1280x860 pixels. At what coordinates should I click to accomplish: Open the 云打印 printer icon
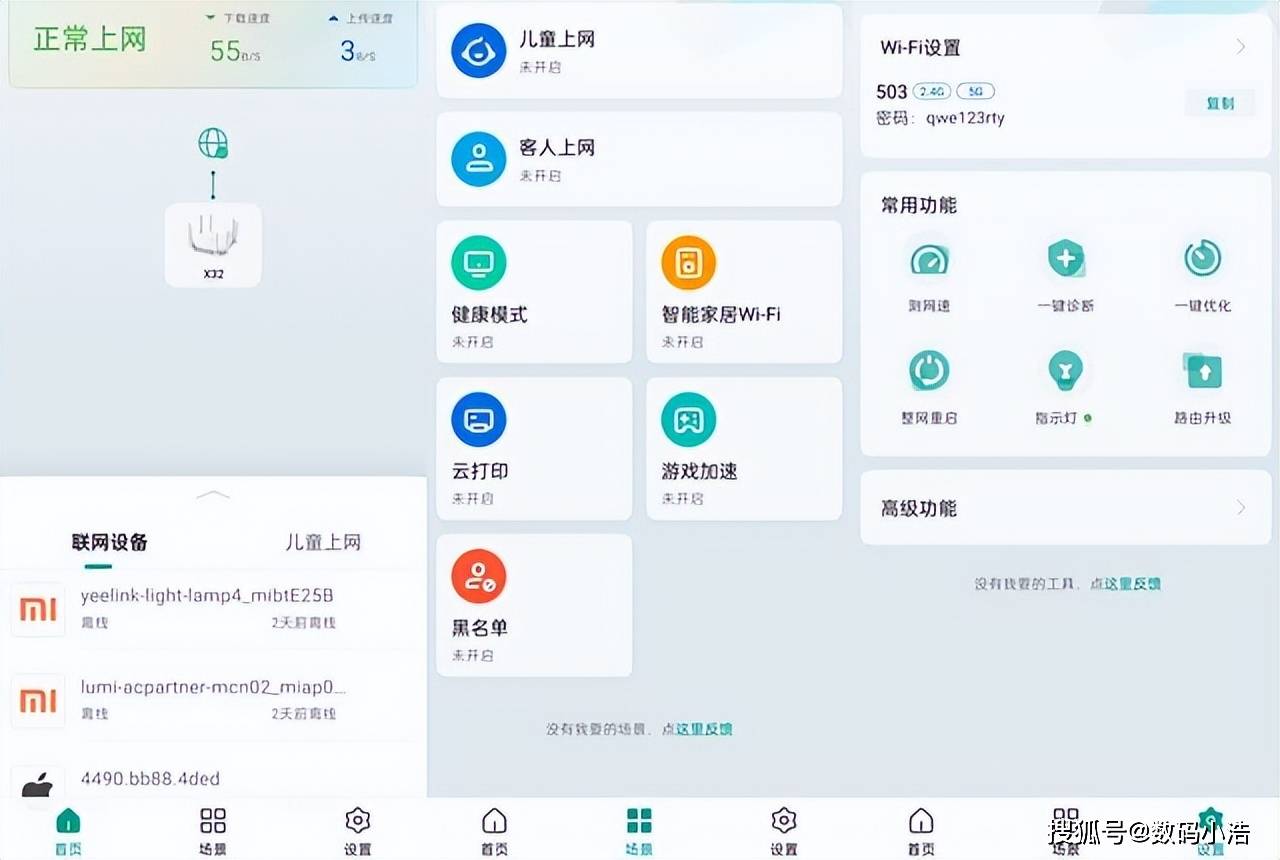[x=478, y=420]
